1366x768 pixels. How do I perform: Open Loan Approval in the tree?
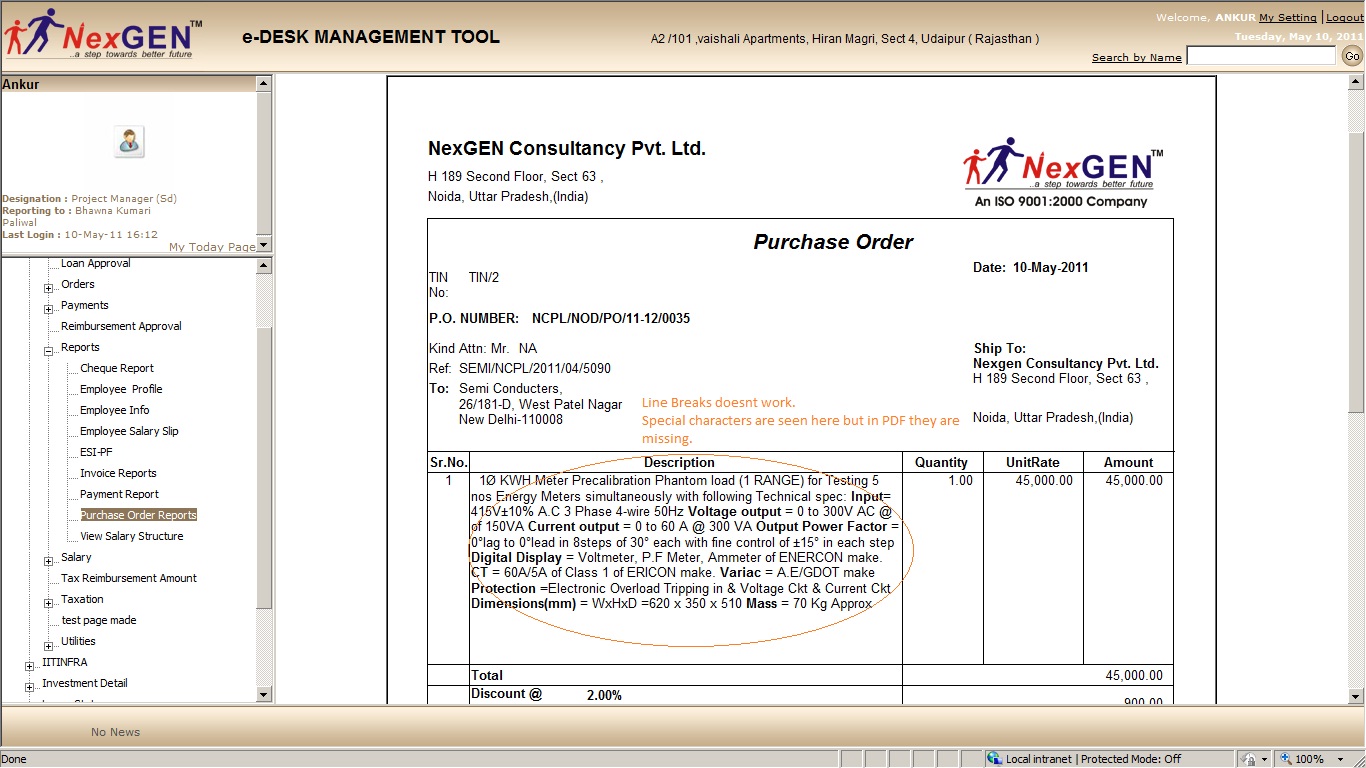[x=96, y=263]
